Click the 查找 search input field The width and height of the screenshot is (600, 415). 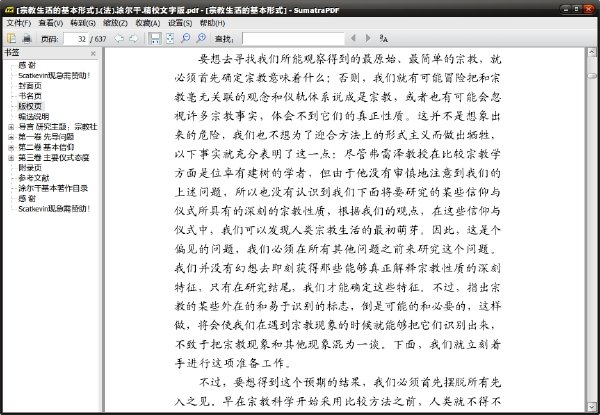293,39
